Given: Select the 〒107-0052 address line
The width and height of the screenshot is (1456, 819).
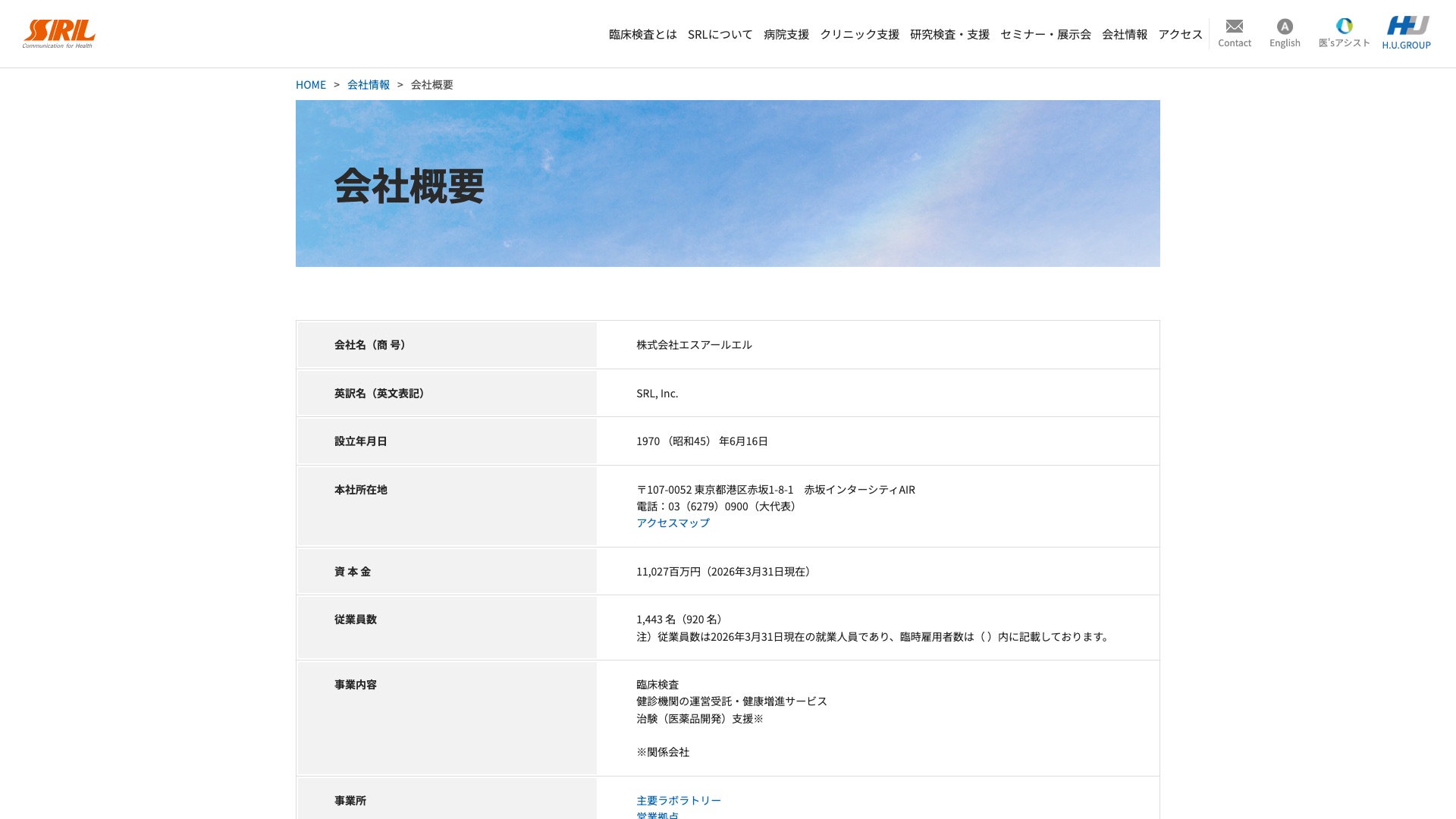Looking at the screenshot, I should [776, 489].
